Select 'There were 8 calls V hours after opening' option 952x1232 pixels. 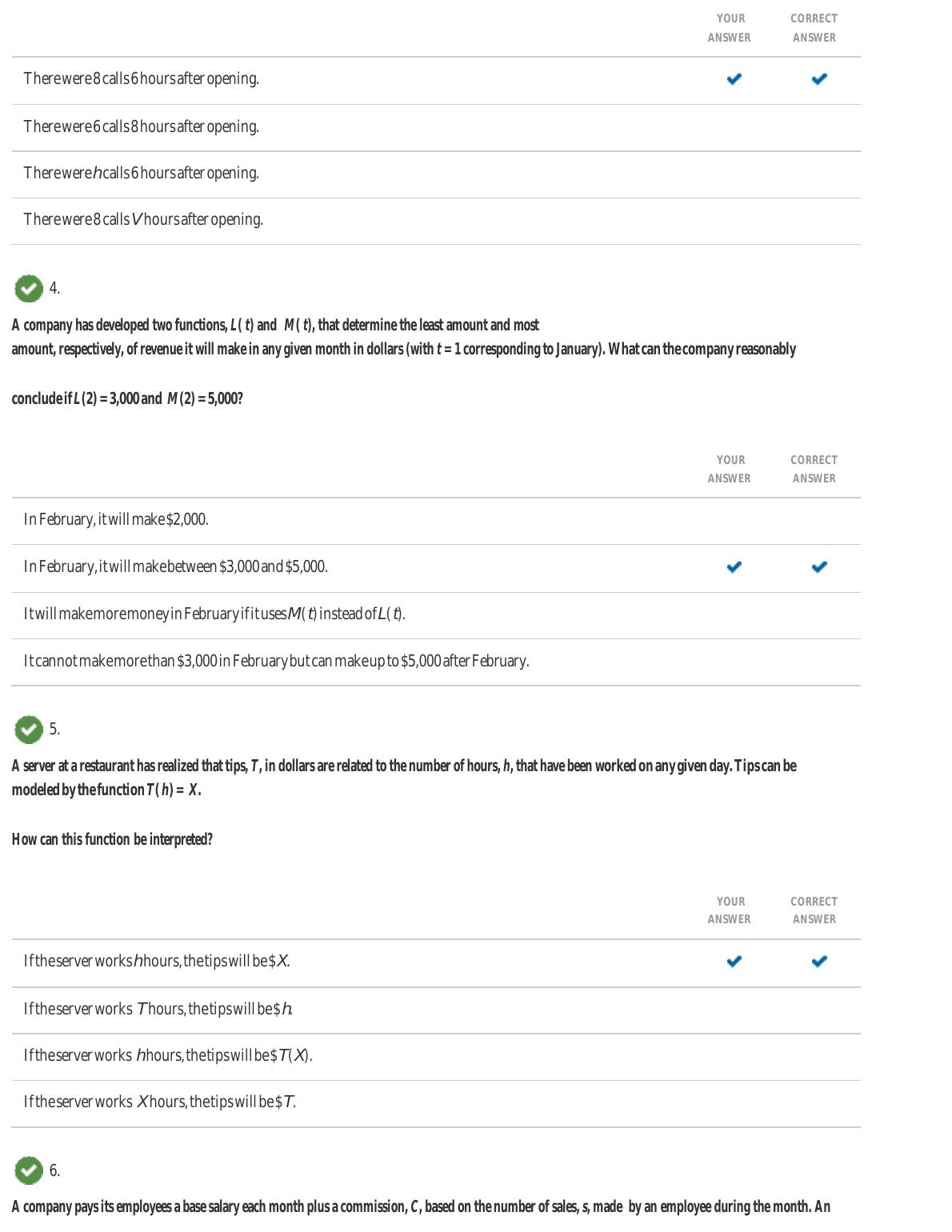(143, 219)
